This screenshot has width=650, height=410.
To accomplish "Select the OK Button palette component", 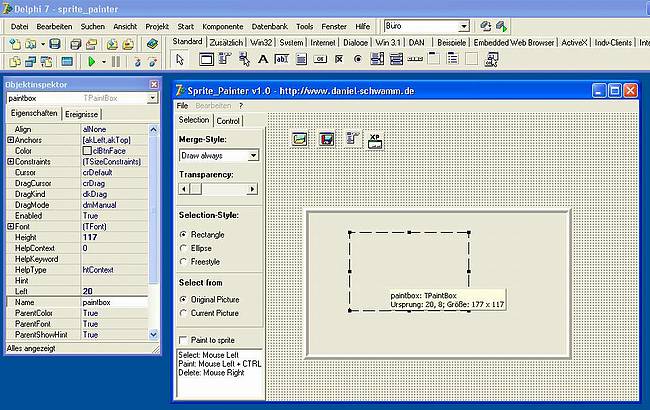I will (x=320, y=59).
